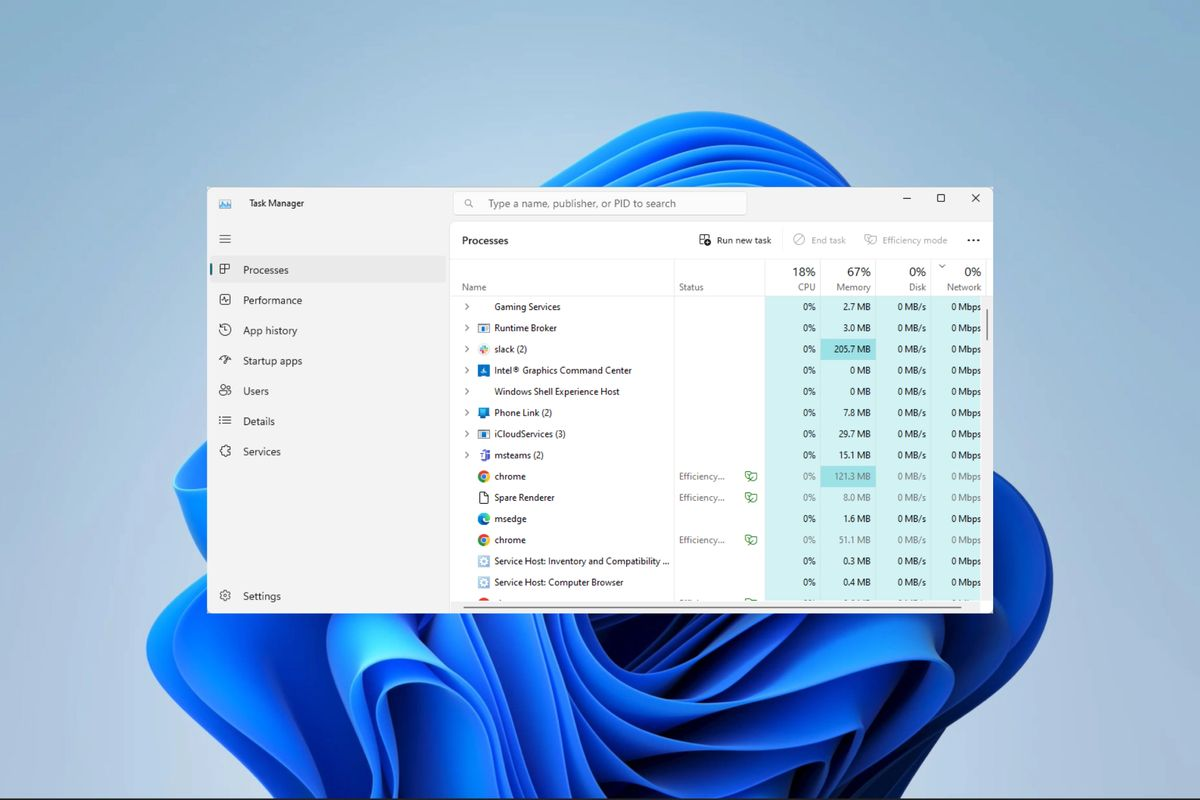Click the 2.7 MB memory cell for Gaming Services
The height and width of the screenshot is (800, 1200).
(848, 307)
